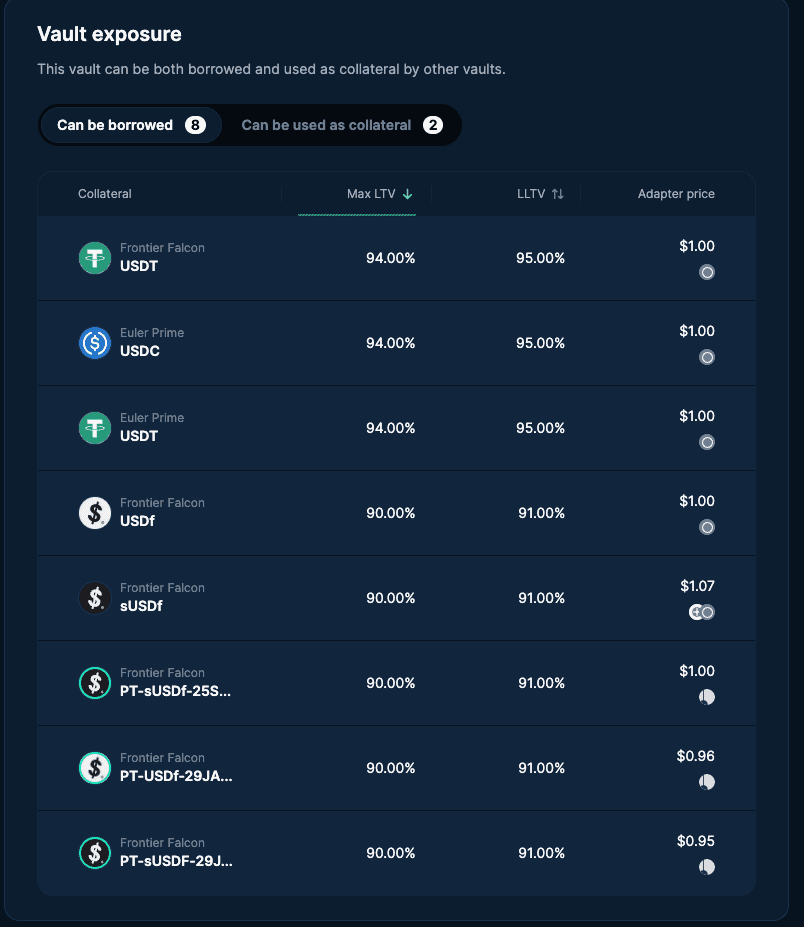Switch to Can be borrowed tab
Screen dimensions: 804x927
130,125
